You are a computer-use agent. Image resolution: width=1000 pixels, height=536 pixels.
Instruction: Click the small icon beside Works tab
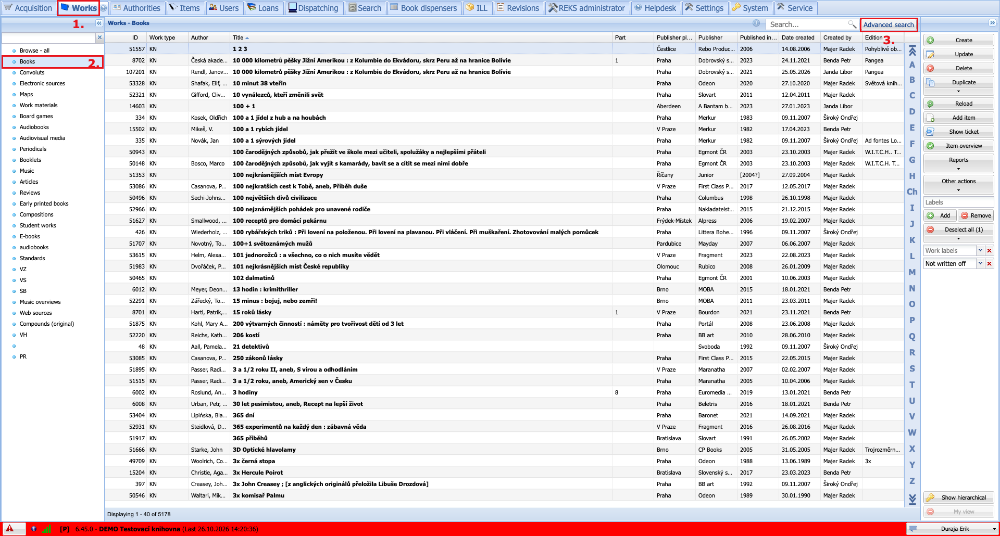104,8
